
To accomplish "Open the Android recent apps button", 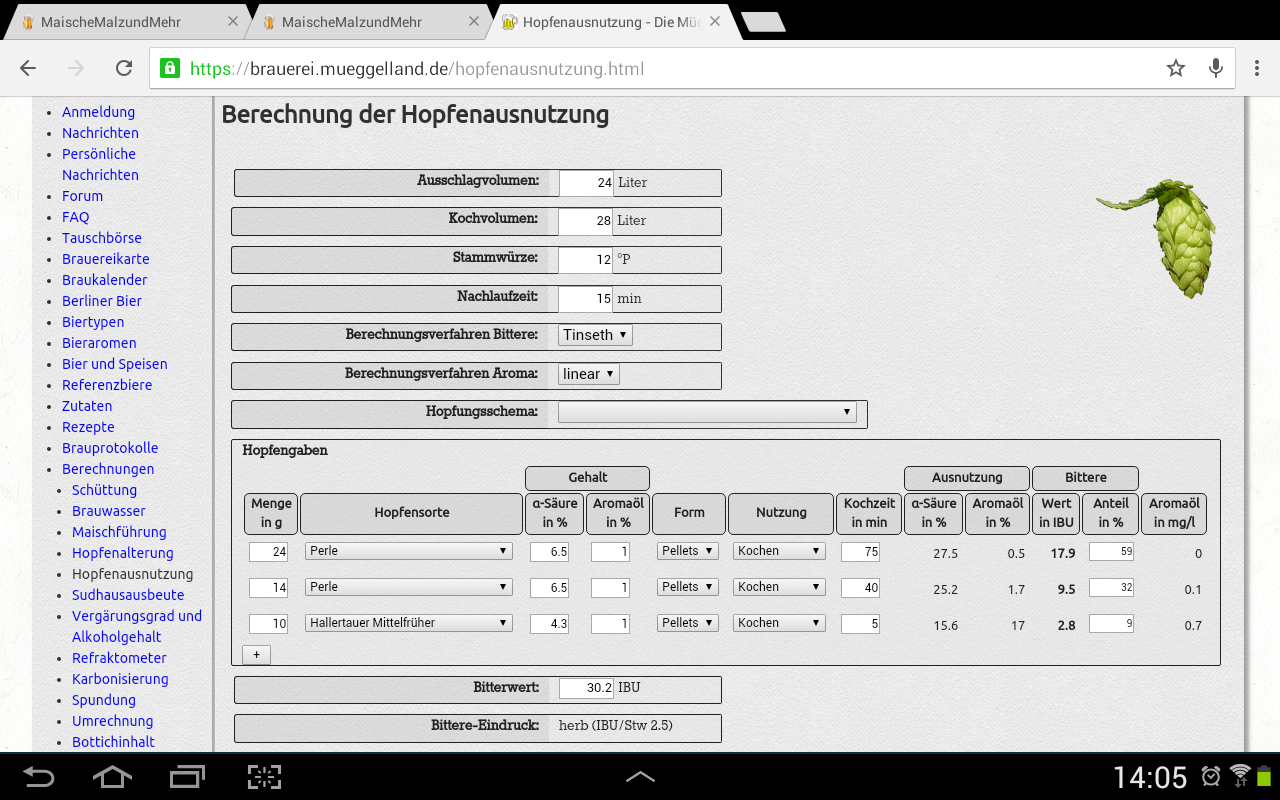I will coord(187,776).
